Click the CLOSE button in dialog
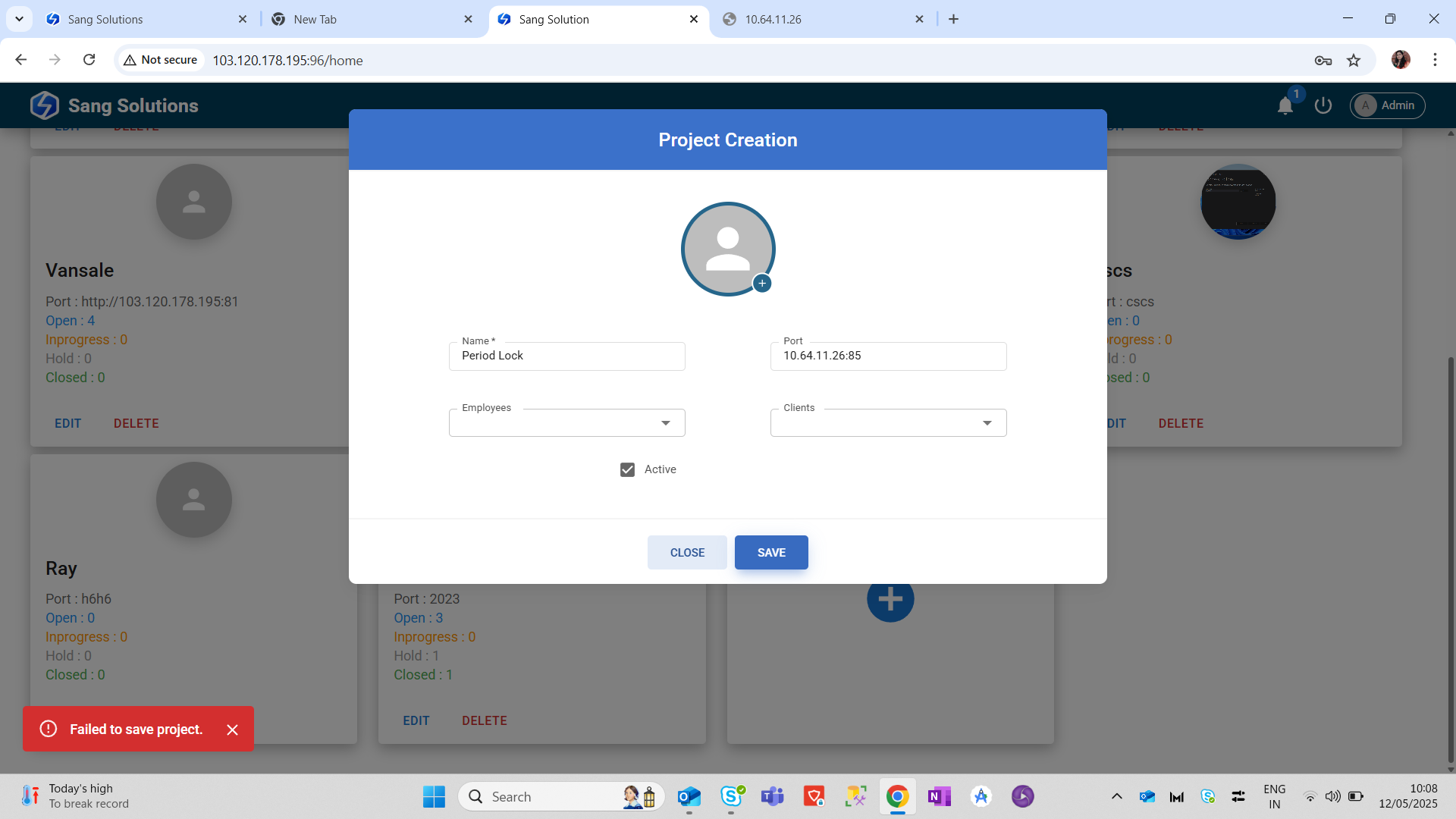 pyautogui.click(x=687, y=552)
